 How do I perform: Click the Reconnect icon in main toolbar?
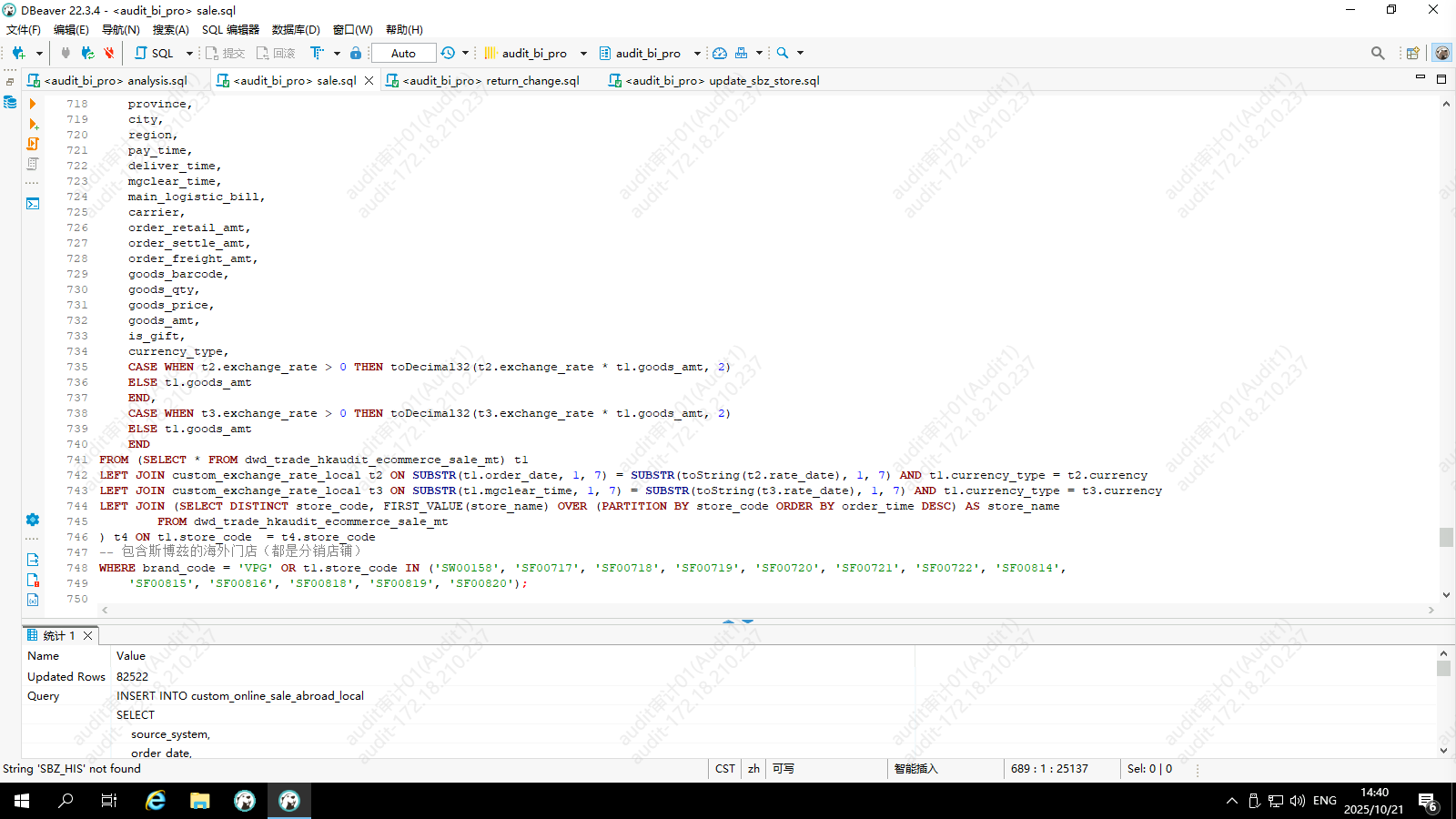coord(87,54)
